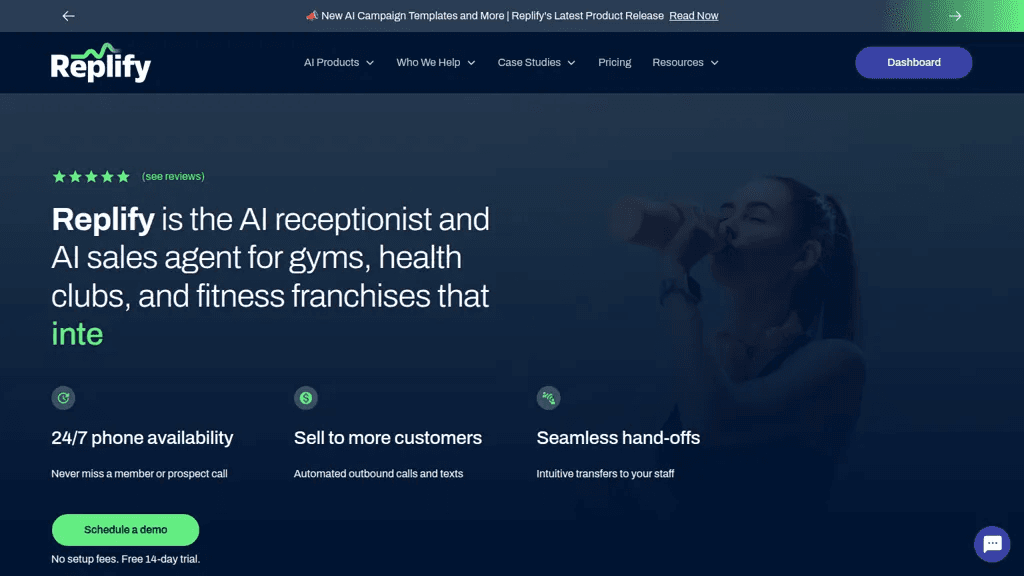Image resolution: width=1024 pixels, height=576 pixels.
Task: Expand the Case Studies chevron
Action: tap(571, 63)
